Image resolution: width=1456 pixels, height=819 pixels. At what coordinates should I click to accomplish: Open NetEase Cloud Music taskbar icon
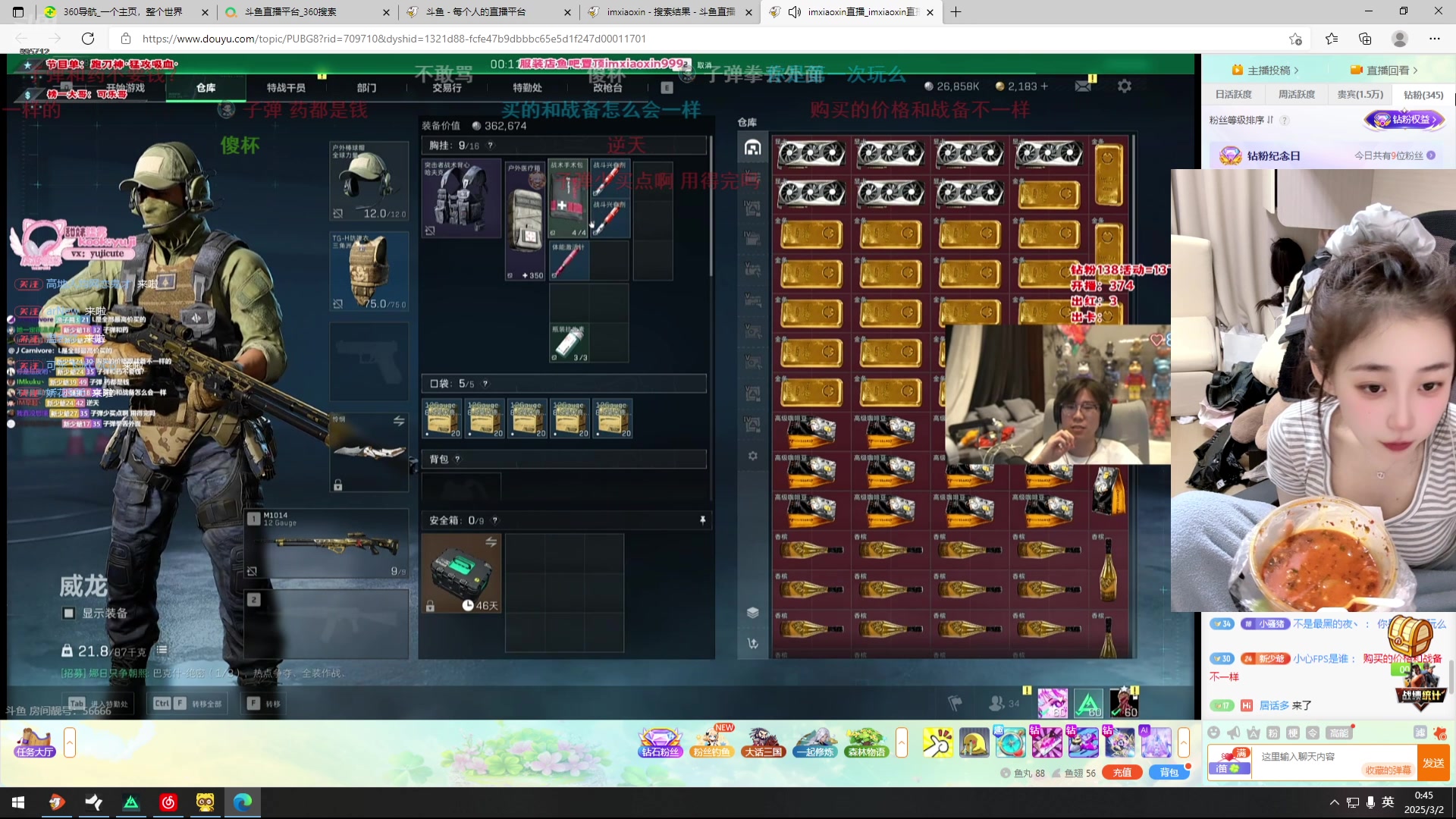[168, 802]
